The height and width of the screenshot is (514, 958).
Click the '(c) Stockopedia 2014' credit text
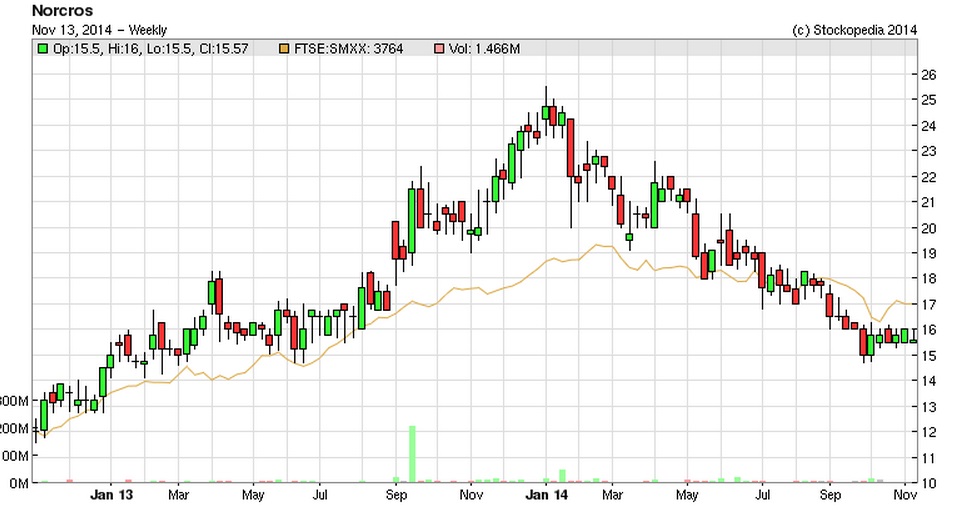pos(854,30)
